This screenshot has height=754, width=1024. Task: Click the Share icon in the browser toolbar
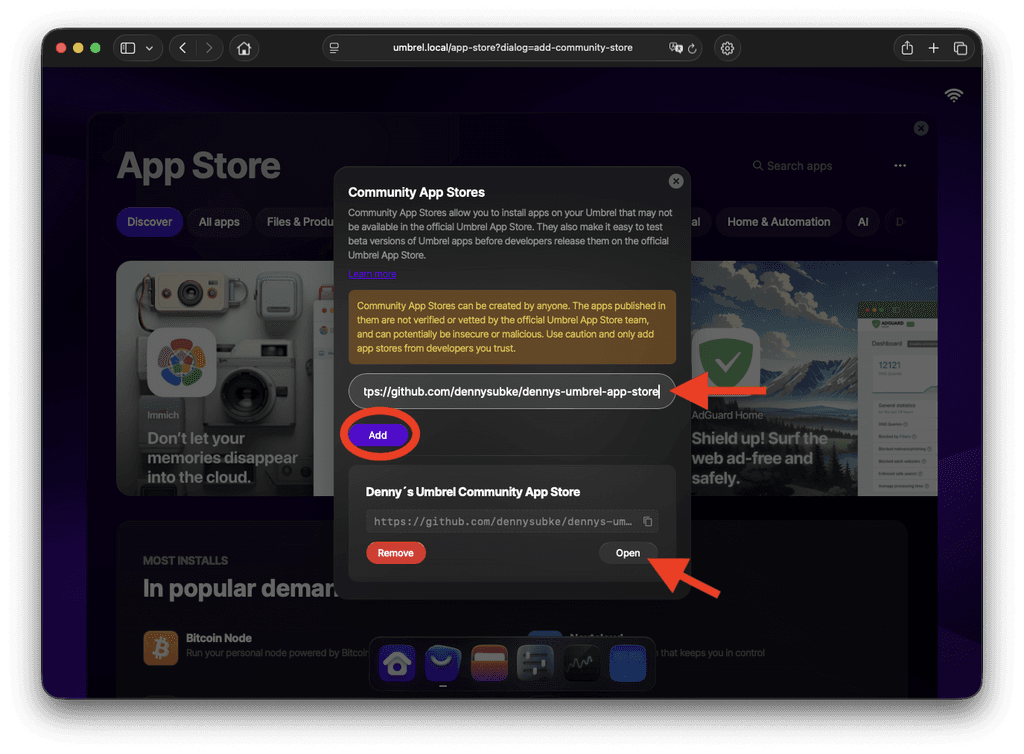[x=906, y=47]
